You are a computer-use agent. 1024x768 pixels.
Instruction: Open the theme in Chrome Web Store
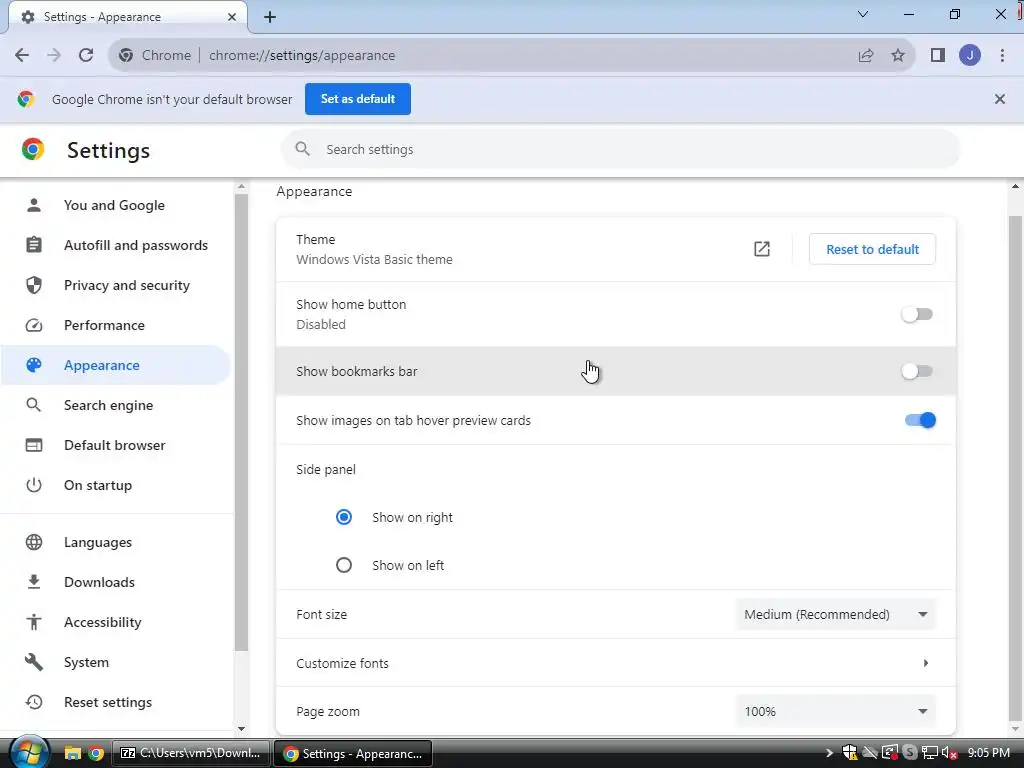tap(761, 249)
